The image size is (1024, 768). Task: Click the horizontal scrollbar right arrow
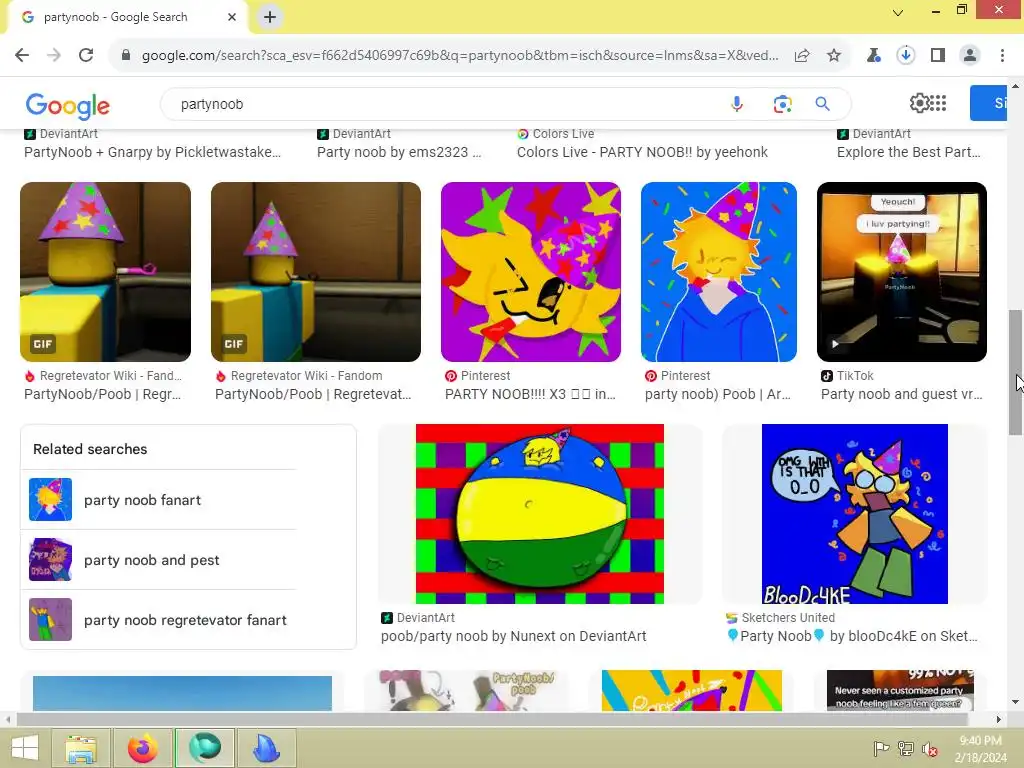[x=999, y=720]
